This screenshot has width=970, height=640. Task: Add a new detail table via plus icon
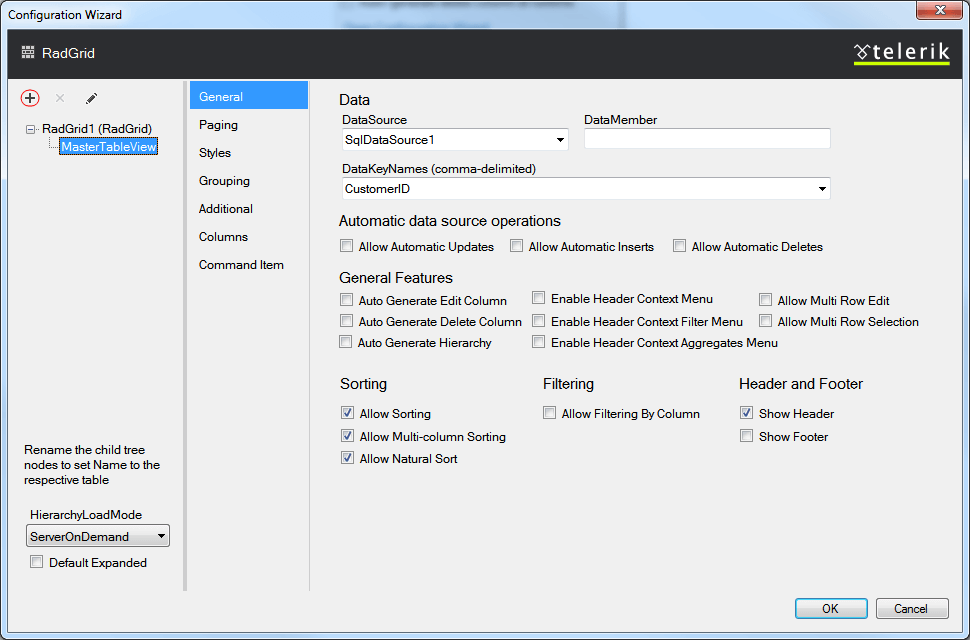pyautogui.click(x=30, y=98)
